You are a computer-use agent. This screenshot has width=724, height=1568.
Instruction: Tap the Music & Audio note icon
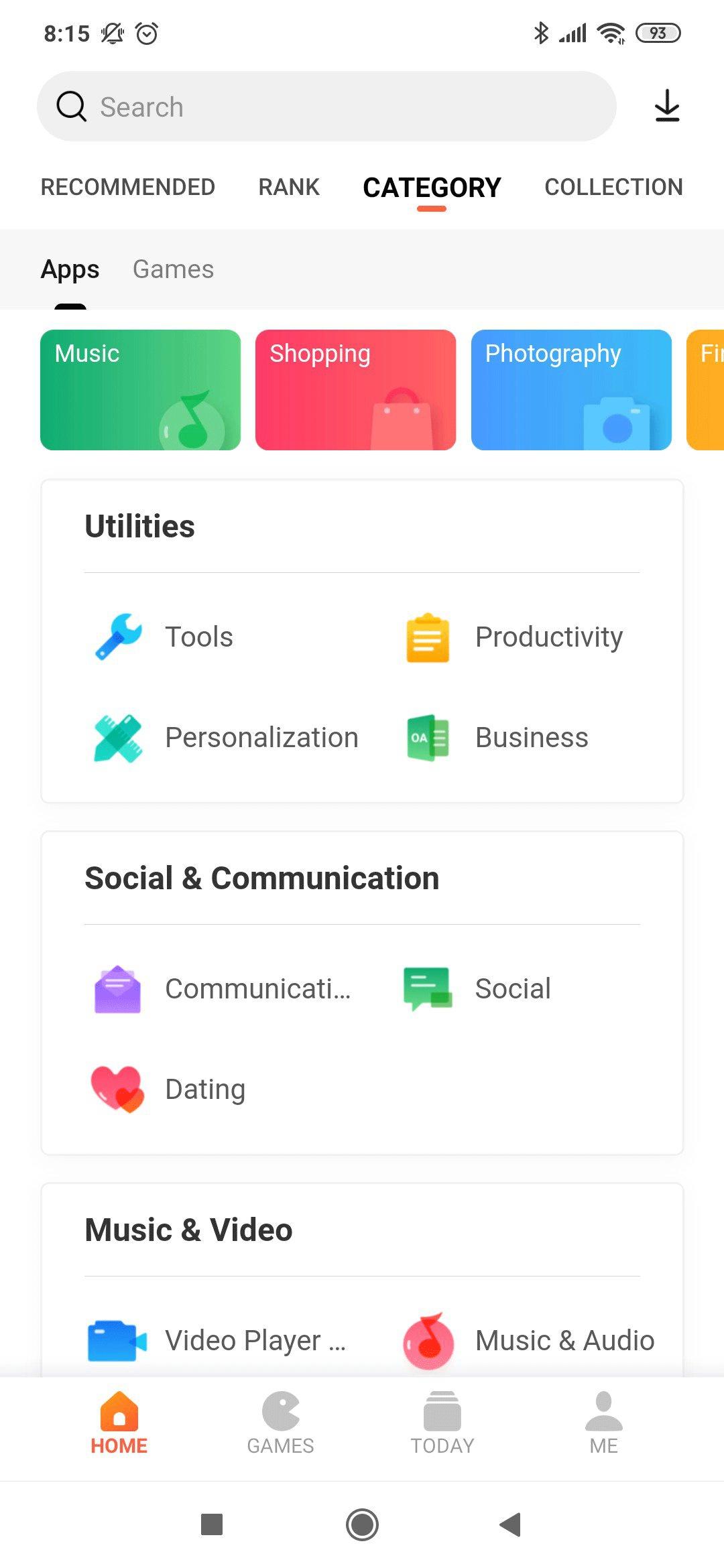click(x=429, y=1341)
